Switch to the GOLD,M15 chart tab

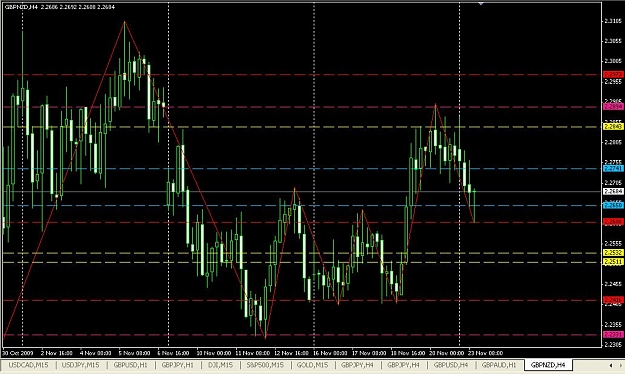point(312,365)
